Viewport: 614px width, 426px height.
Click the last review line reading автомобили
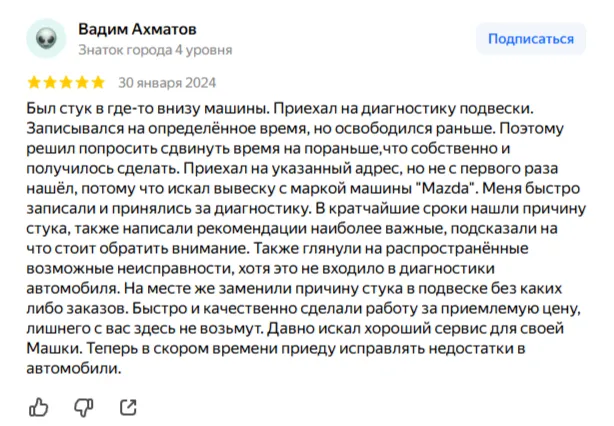74,368
